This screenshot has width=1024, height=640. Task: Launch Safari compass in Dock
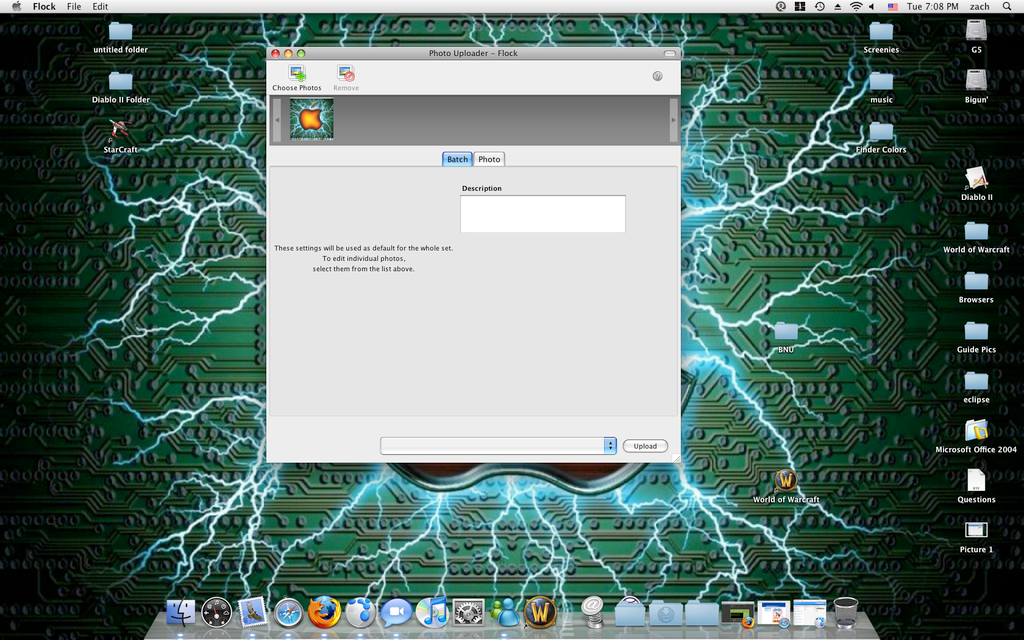pyautogui.click(x=288, y=613)
